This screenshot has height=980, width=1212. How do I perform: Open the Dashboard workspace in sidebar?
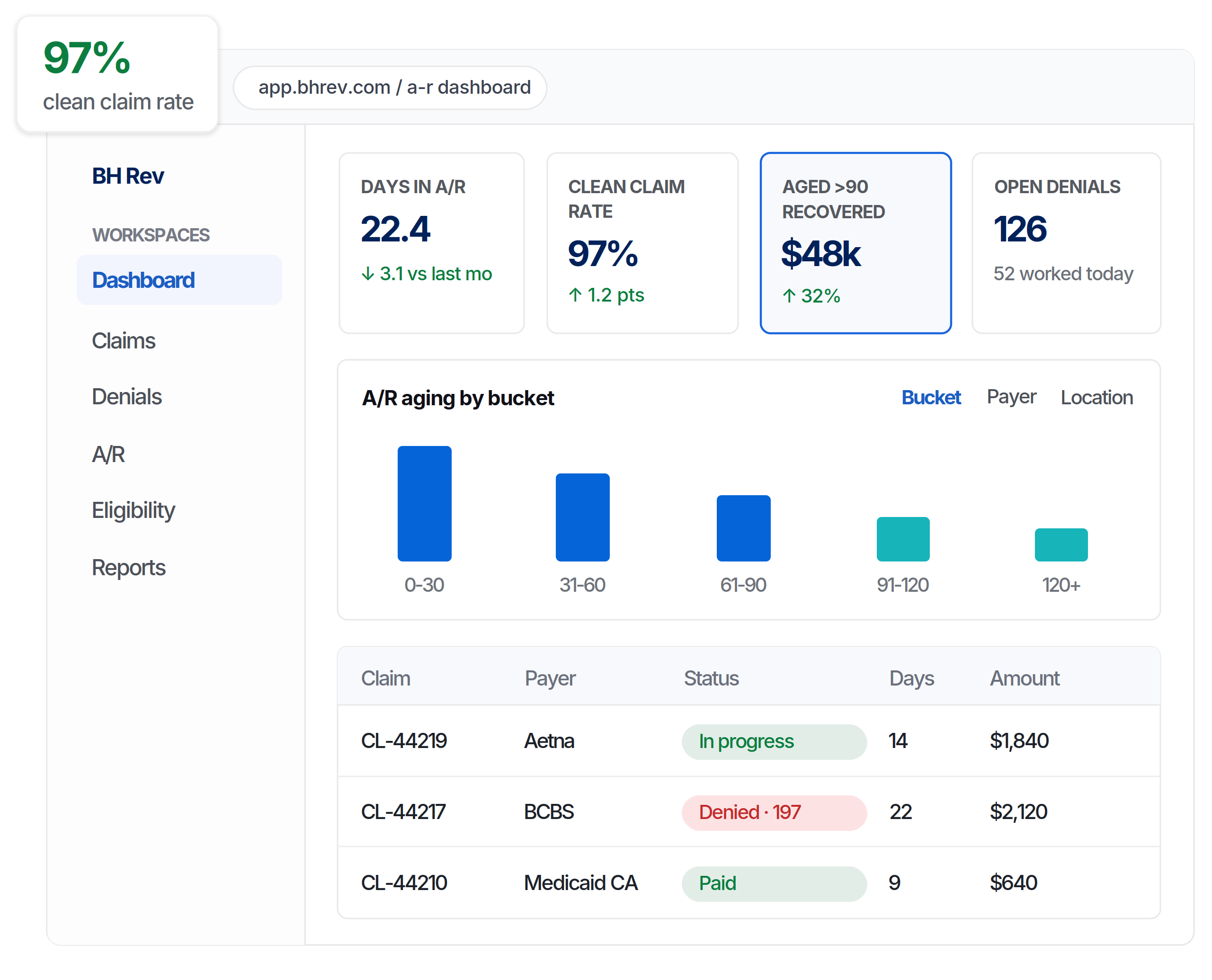pyautogui.click(x=179, y=280)
